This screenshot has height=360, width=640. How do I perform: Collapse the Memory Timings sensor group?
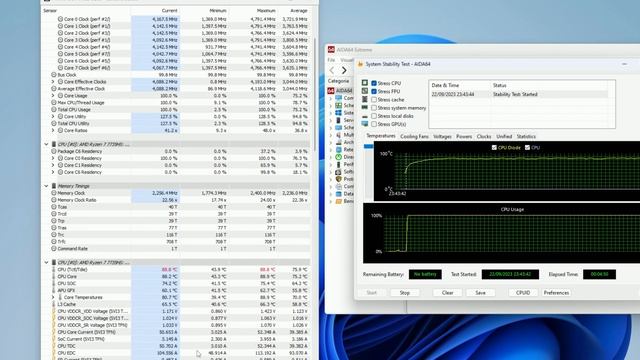pyautogui.click(x=46, y=186)
